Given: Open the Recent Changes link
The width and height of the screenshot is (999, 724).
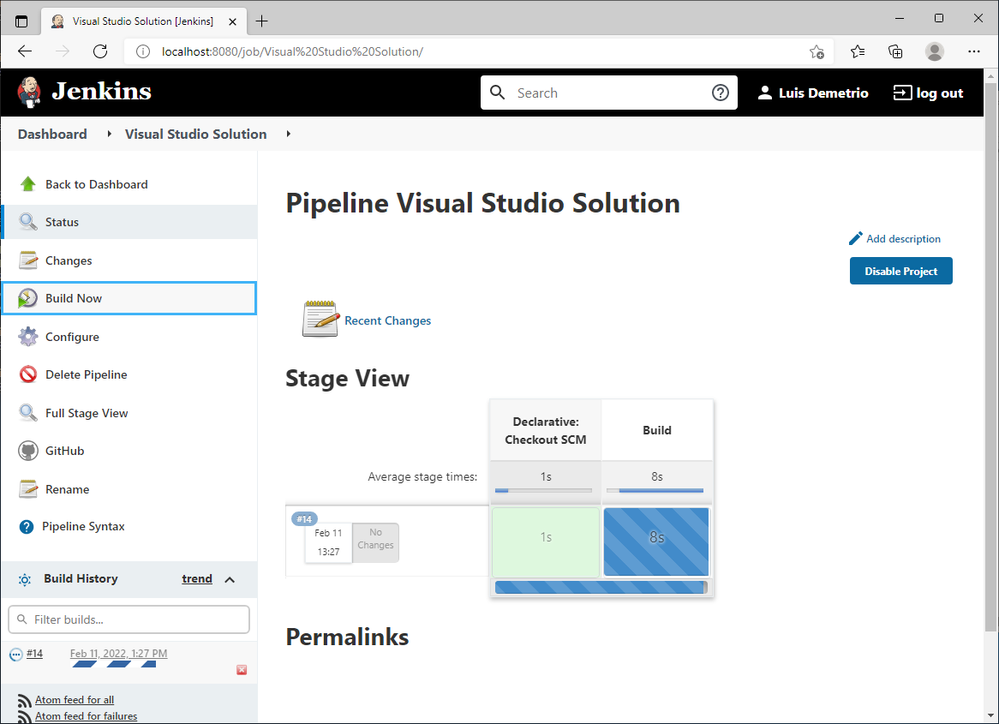Looking at the screenshot, I should point(387,321).
